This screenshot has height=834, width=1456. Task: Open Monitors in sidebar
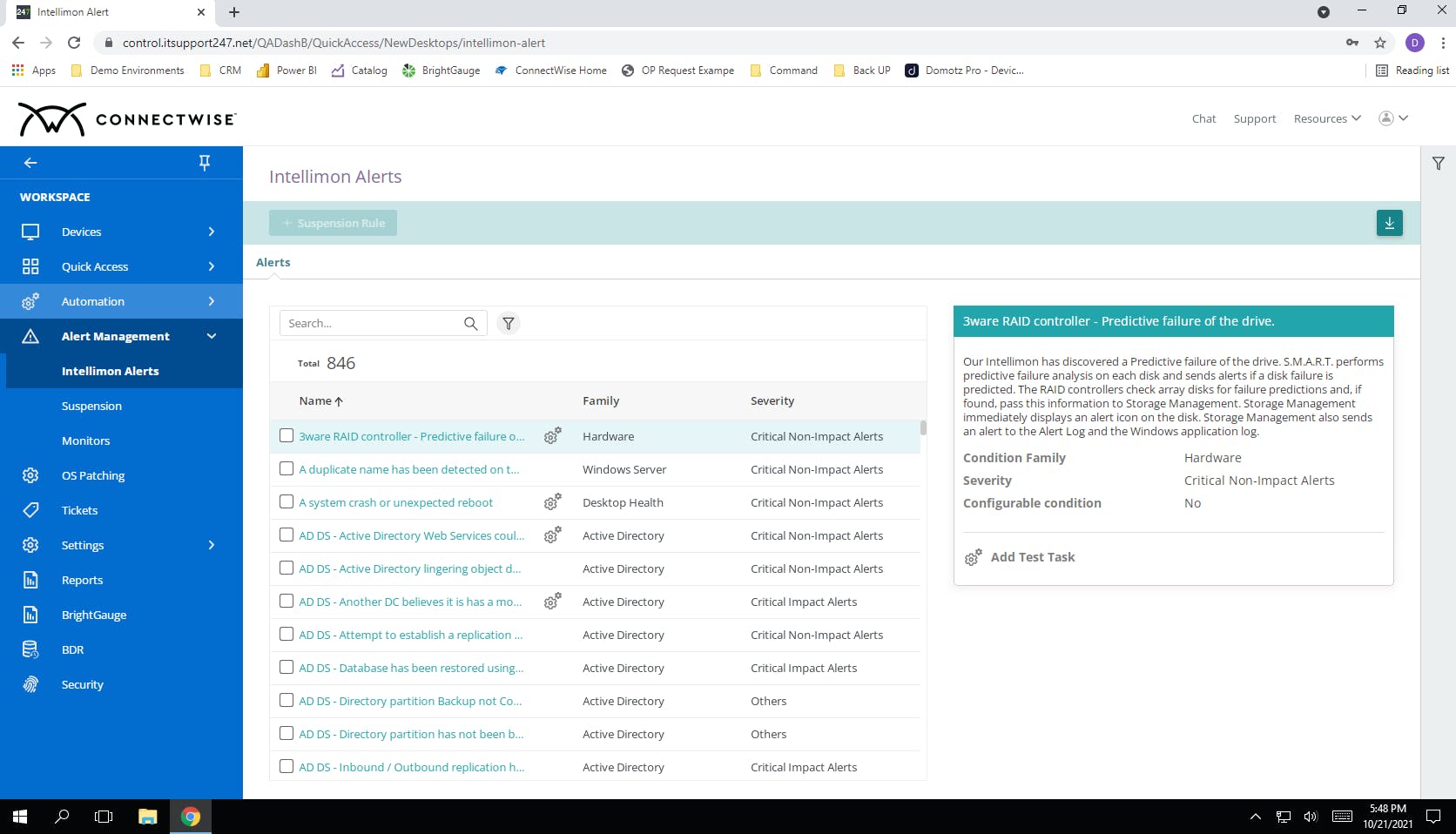coord(85,441)
